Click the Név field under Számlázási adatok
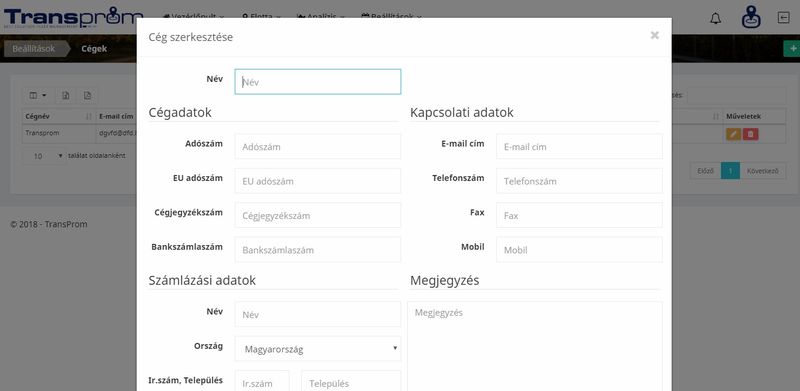800x391 pixels. click(x=318, y=314)
